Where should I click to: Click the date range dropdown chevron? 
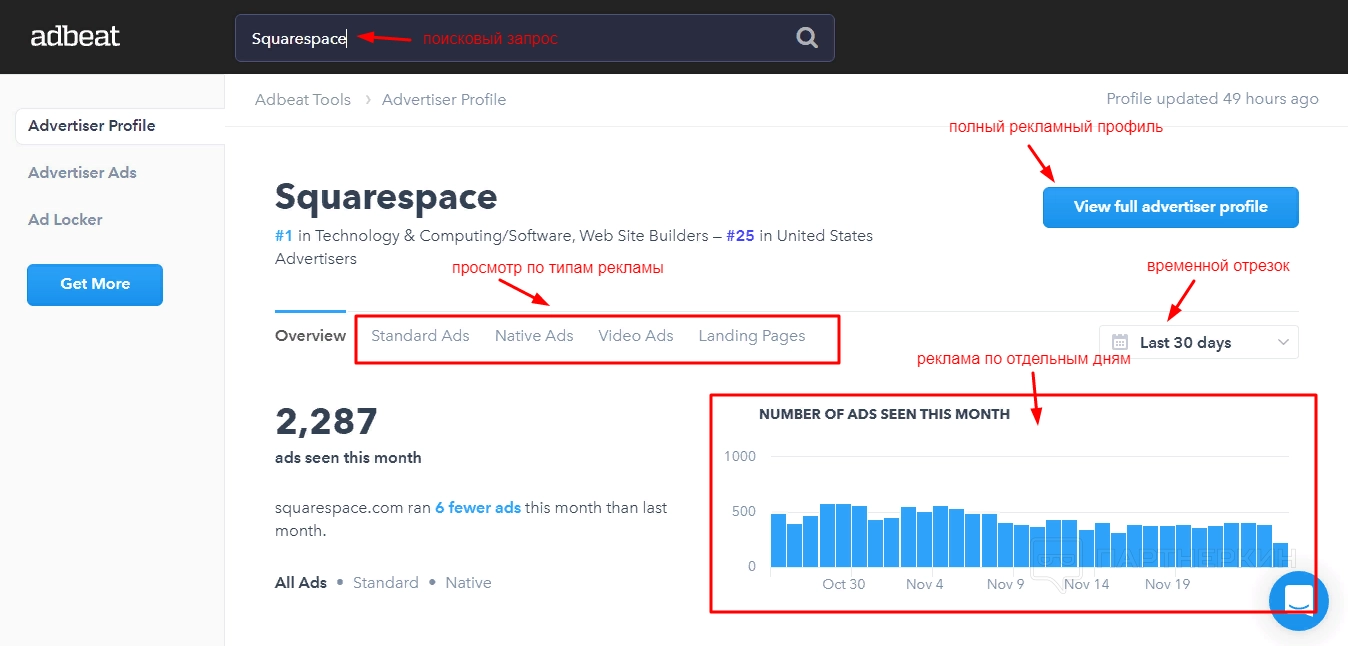coord(1283,342)
